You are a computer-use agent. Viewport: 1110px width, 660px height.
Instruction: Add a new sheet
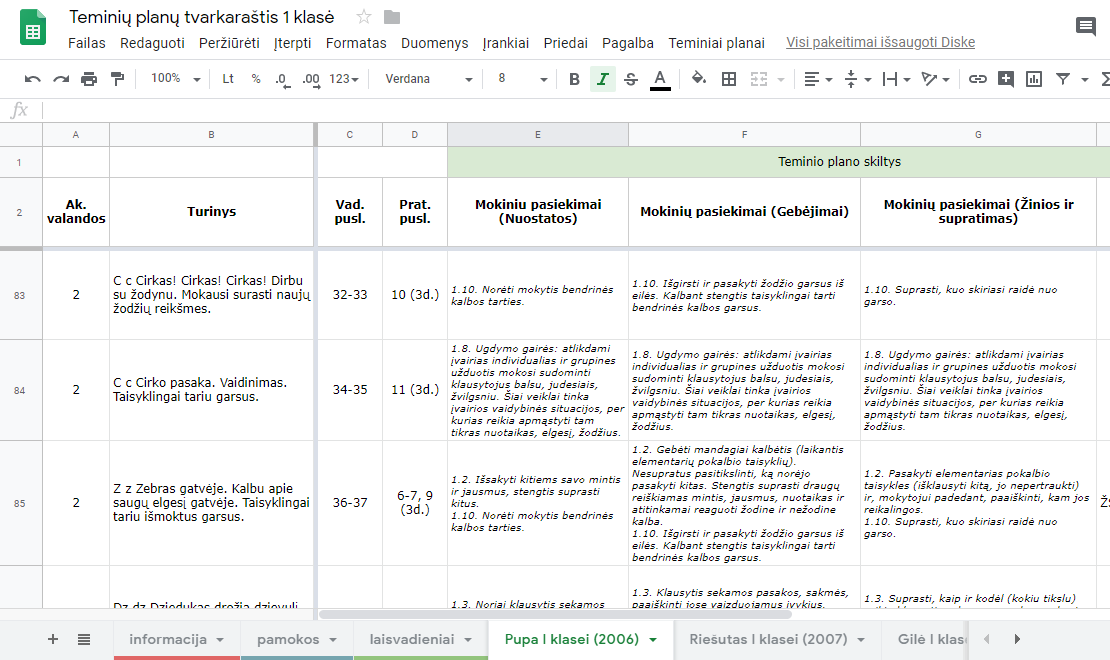point(52,639)
